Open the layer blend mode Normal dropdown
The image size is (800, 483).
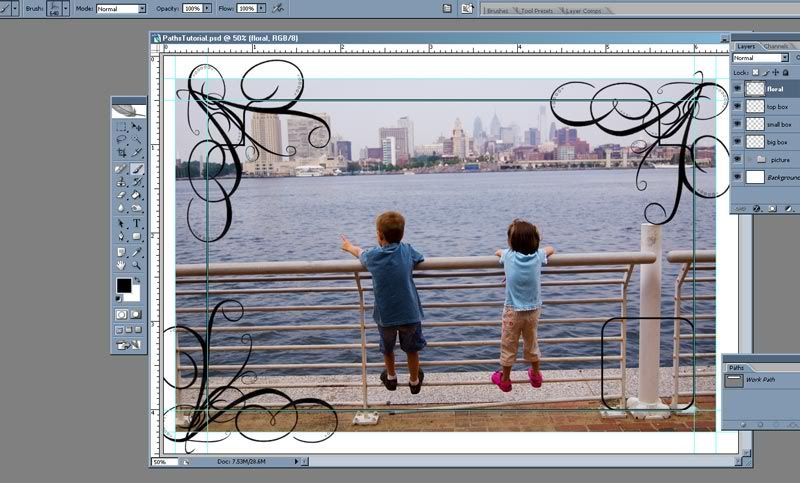click(x=760, y=58)
